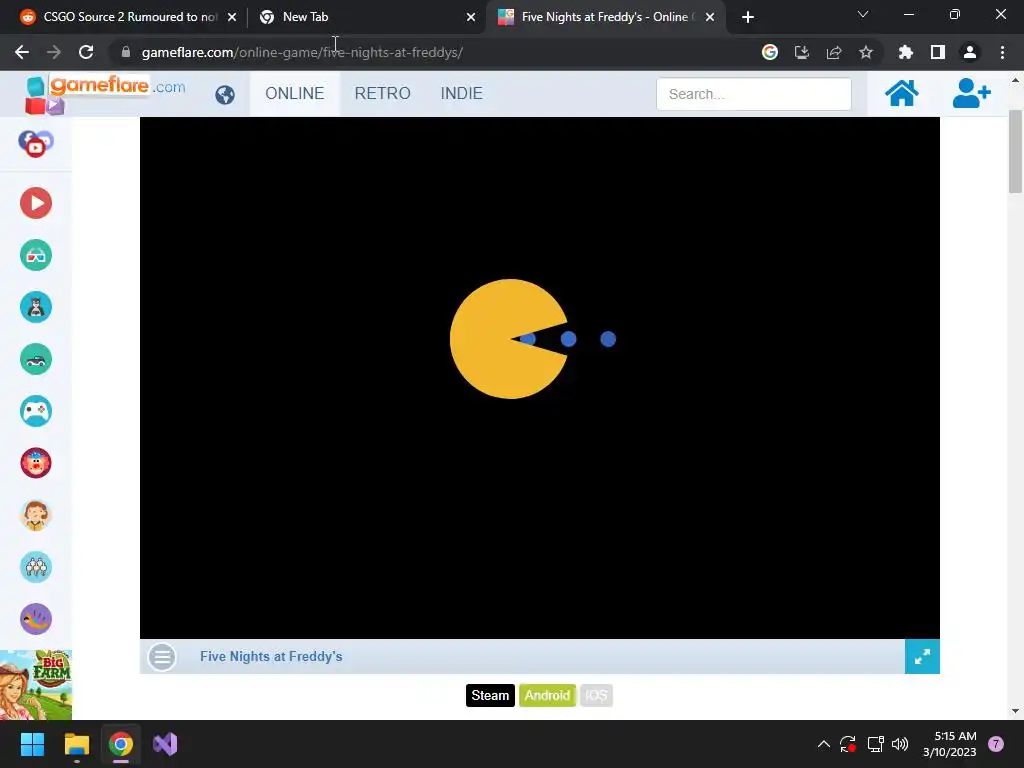Viewport: 1024px width, 768px height.
Task: Open the Chrome three-dot menu
Action: (1002, 52)
